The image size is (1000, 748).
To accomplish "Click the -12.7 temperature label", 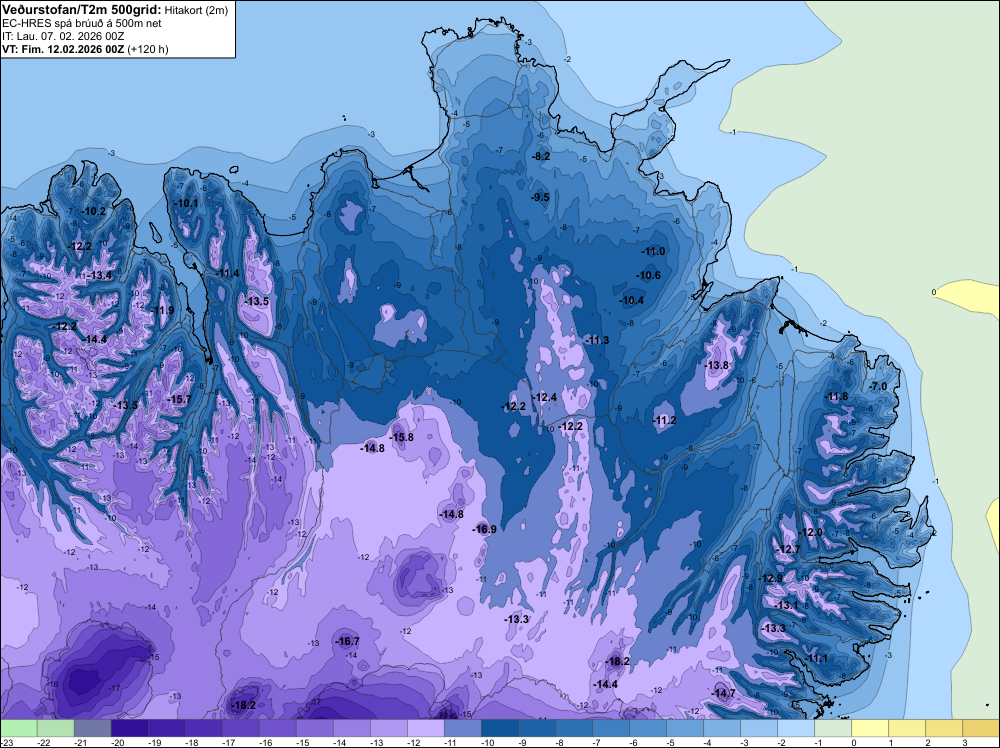I will (x=788, y=549).
